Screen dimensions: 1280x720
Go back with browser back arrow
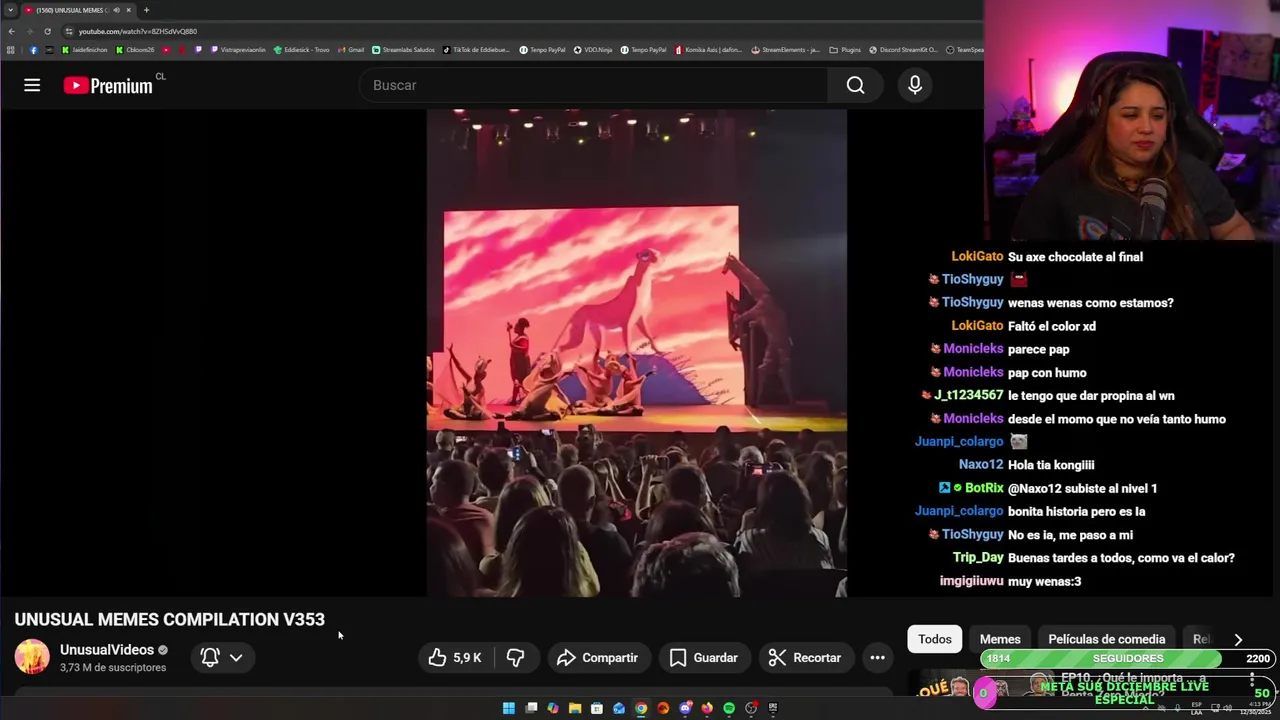coord(12,31)
